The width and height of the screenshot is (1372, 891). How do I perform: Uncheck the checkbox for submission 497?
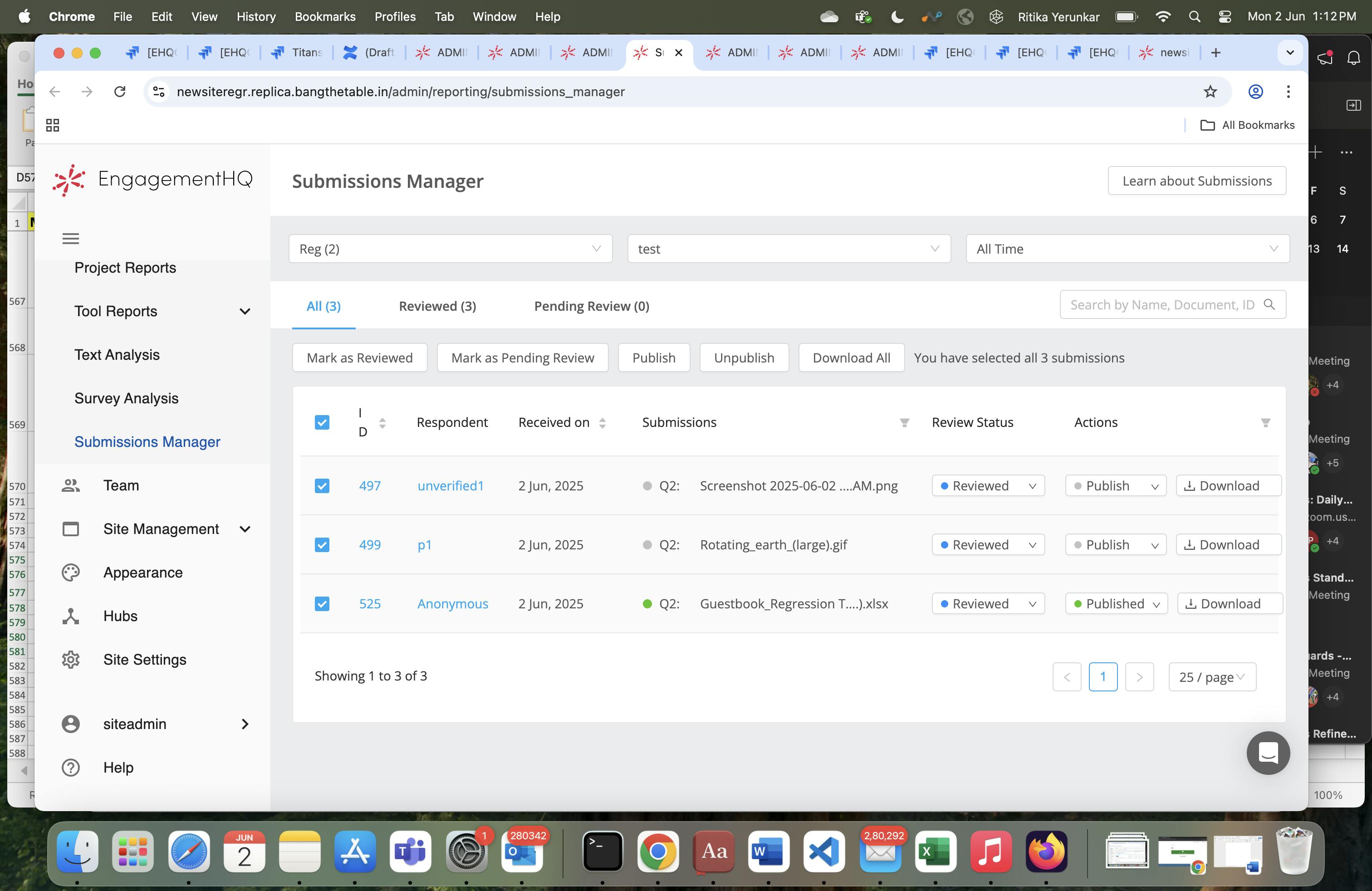(x=322, y=486)
